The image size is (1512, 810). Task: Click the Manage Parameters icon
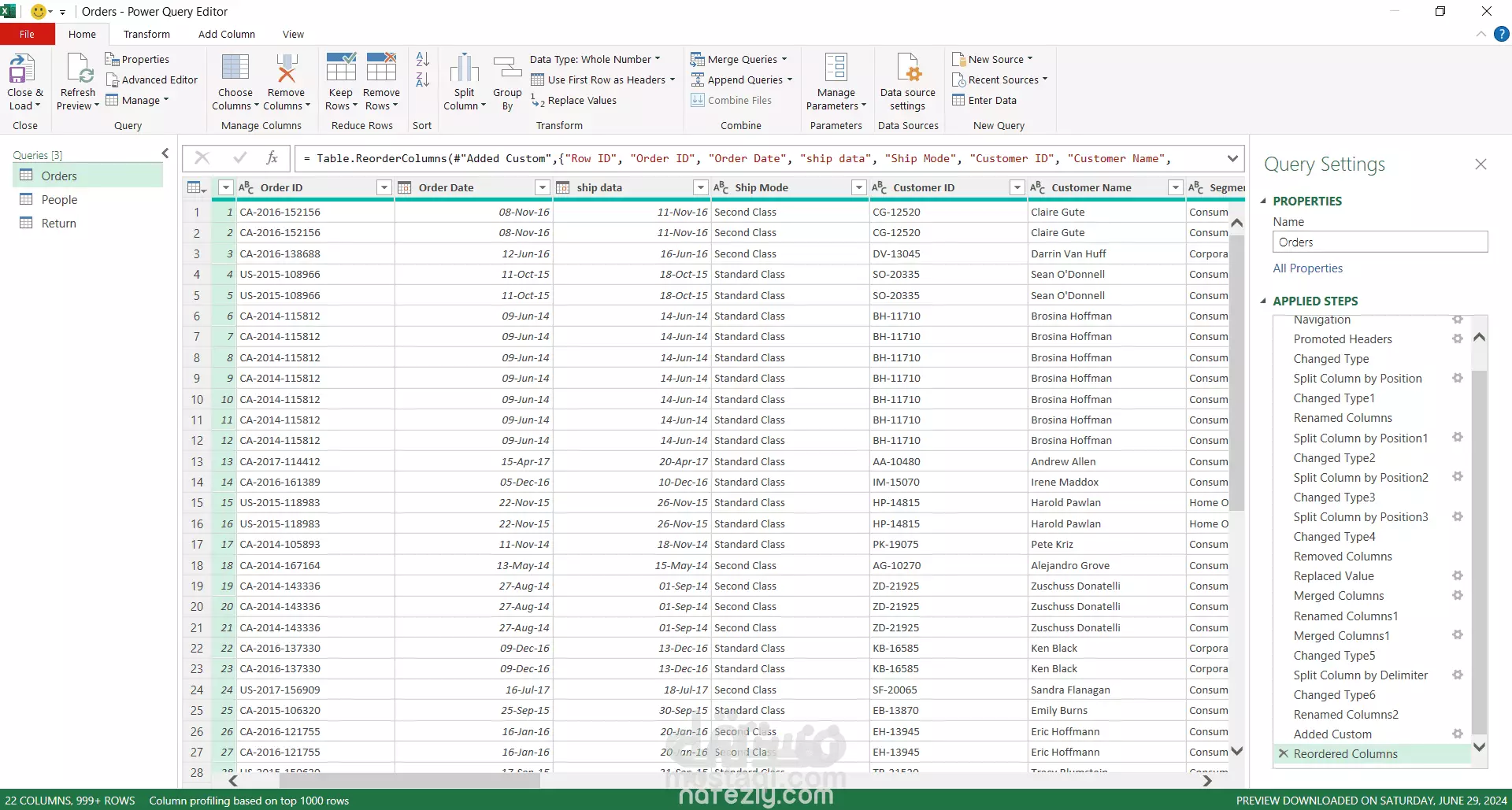[x=836, y=68]
